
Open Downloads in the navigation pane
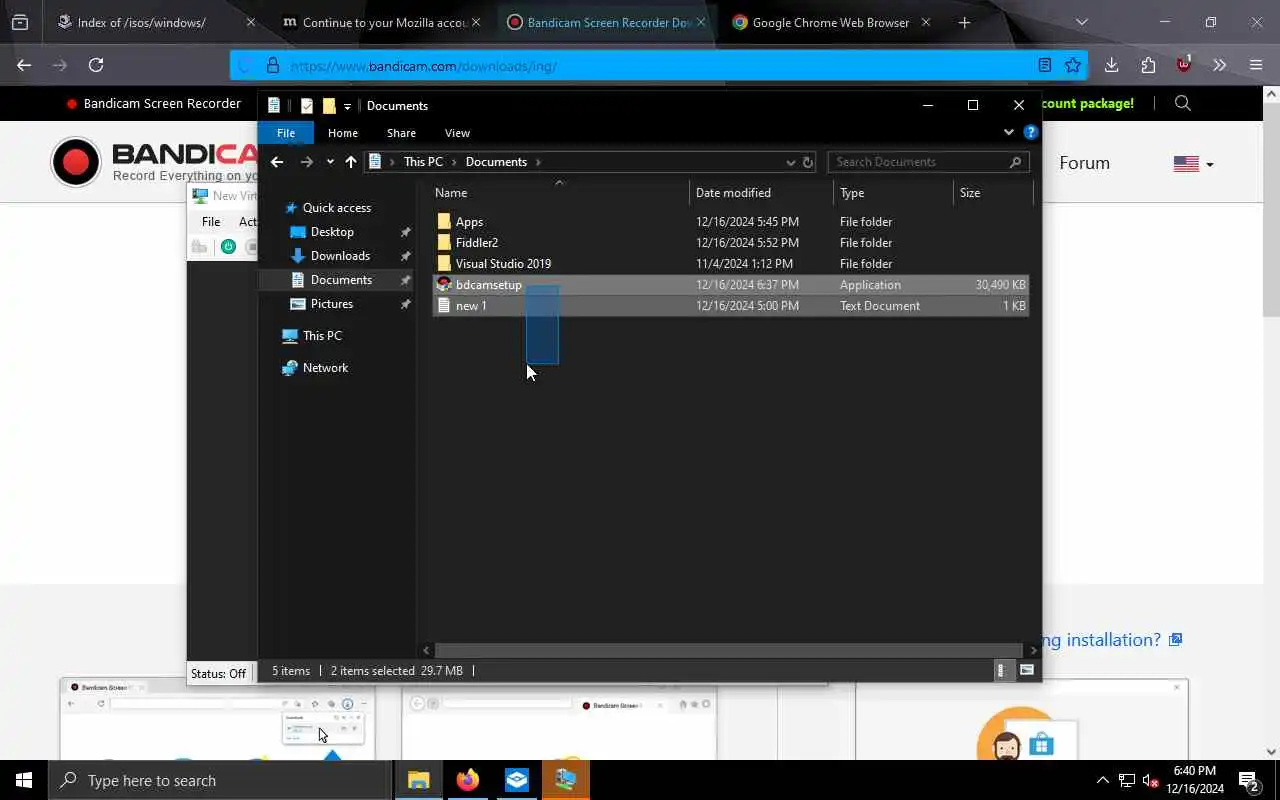click(340, 256)
